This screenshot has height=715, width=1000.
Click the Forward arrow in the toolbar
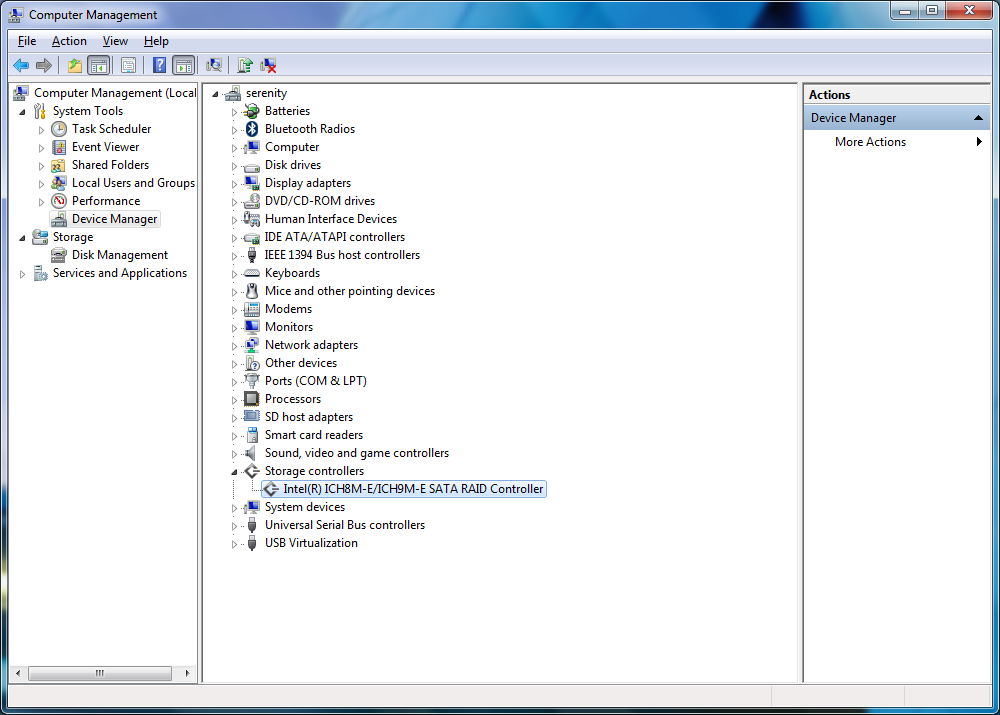pyautogui.click(x=44, y=65)
